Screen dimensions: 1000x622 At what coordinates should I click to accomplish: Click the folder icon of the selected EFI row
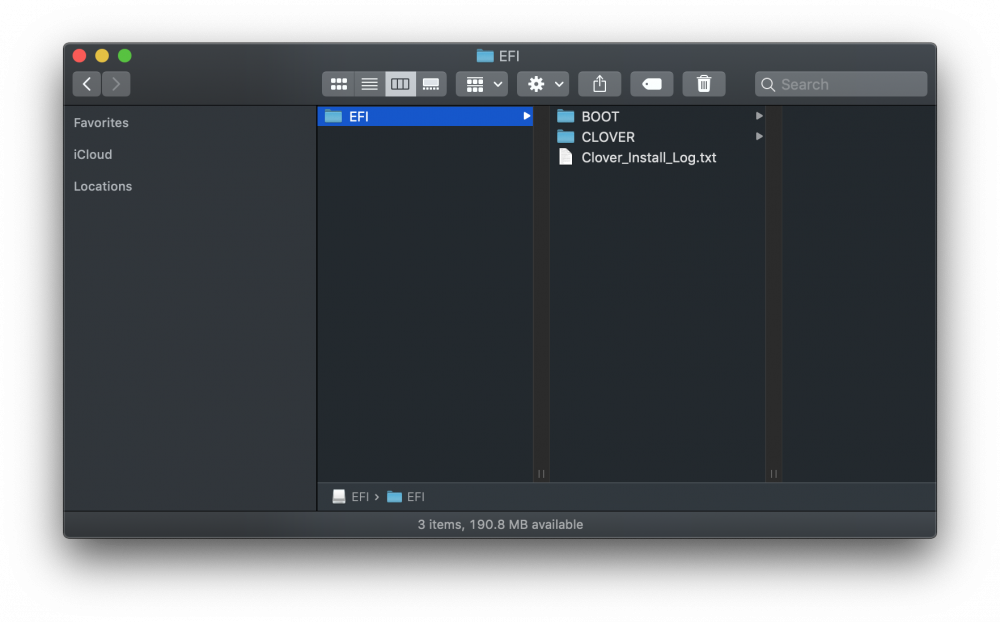pos(334,116)
